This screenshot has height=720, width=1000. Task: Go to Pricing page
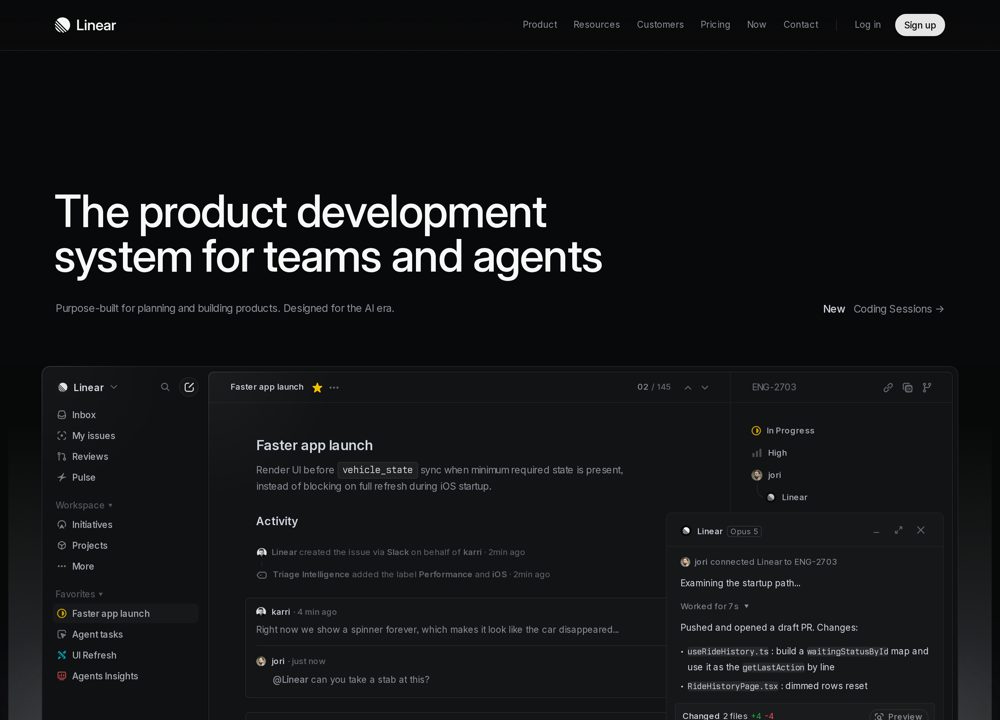[715, 25]
